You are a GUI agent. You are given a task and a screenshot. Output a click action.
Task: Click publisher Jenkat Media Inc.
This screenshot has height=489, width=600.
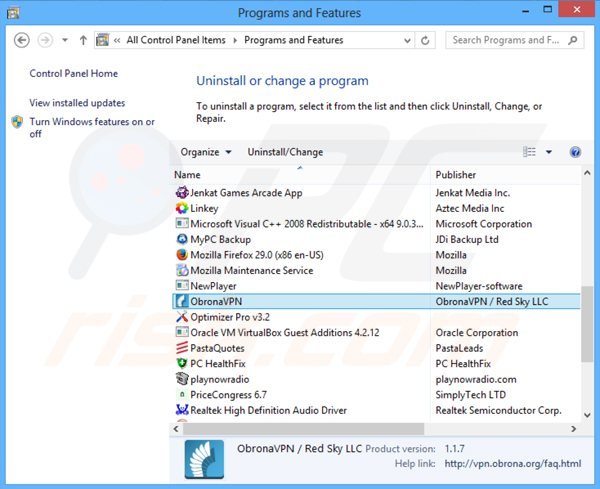473,193
